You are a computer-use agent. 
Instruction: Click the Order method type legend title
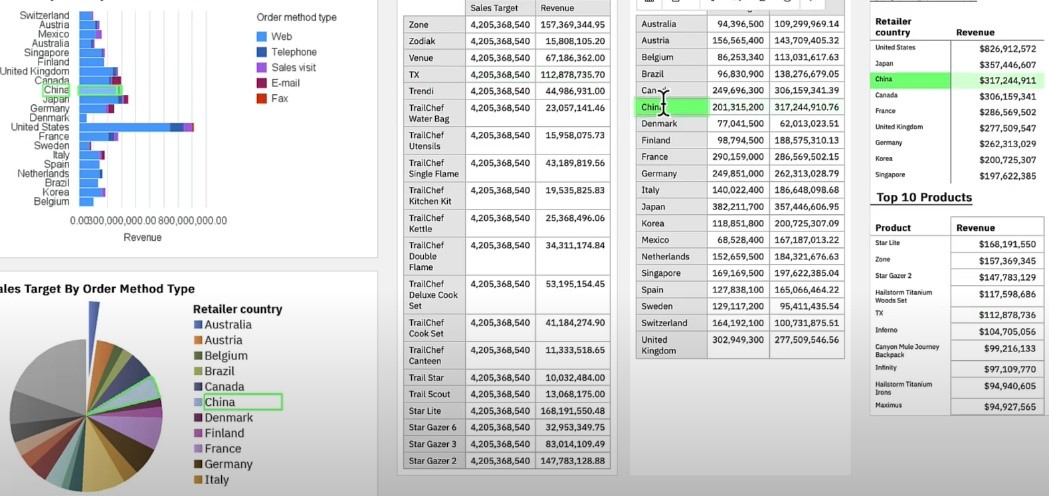point(296,17)
